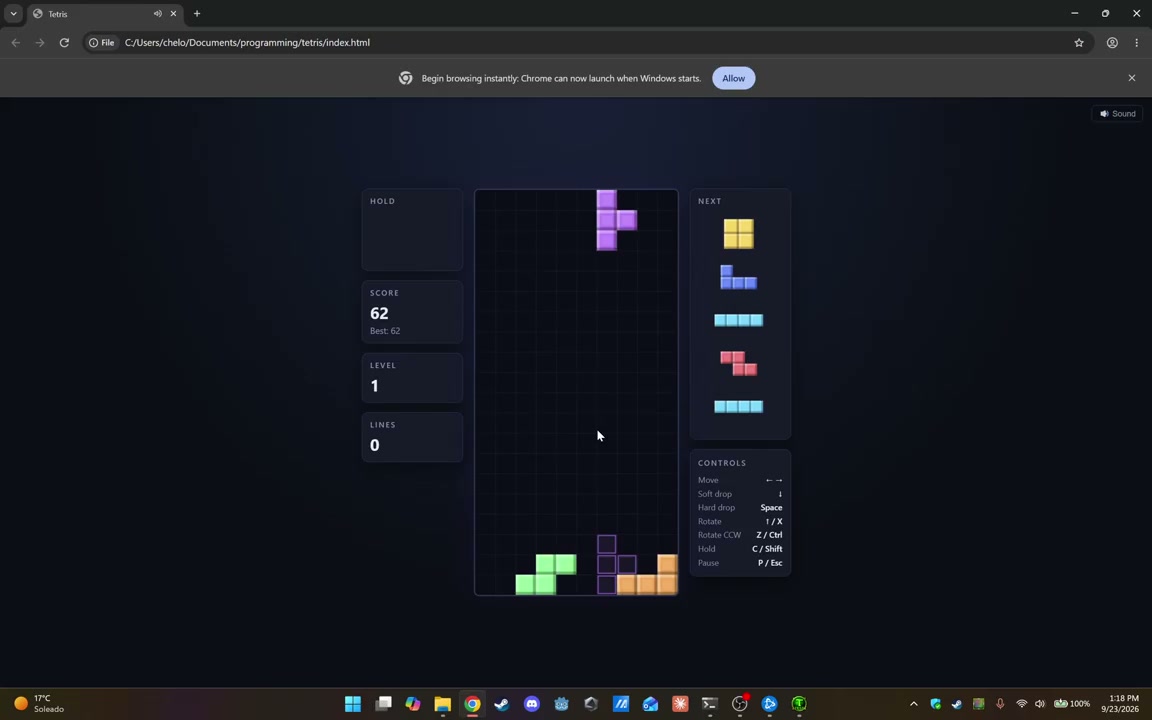1152x720 pixels.
Task: Click the falling purple T piece
Action: coord(607,220)
